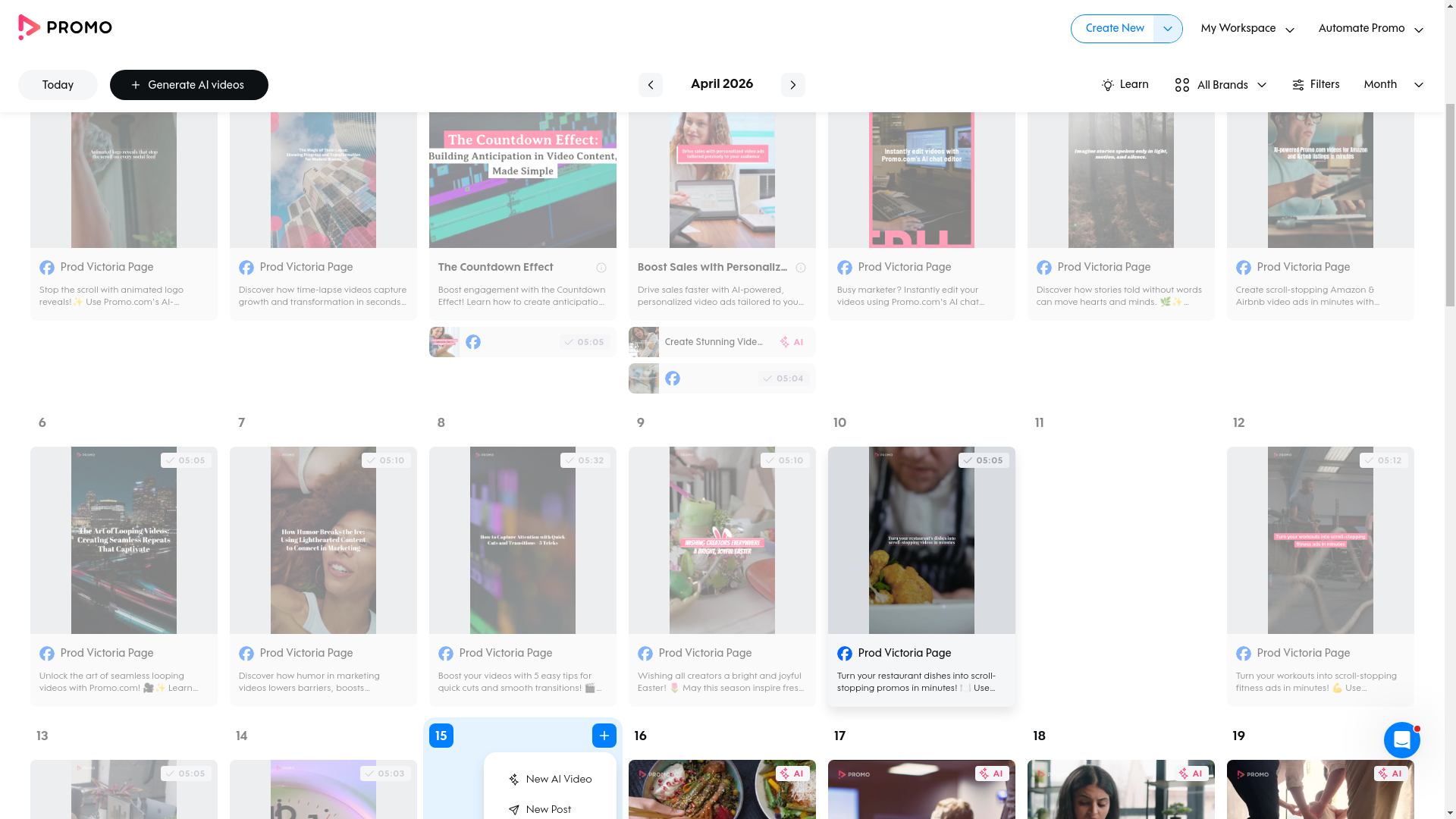This screenshot has width=1456, height=819.
Task: Click info icon beside Boost Sales post
Action: [x=801, y=268]
